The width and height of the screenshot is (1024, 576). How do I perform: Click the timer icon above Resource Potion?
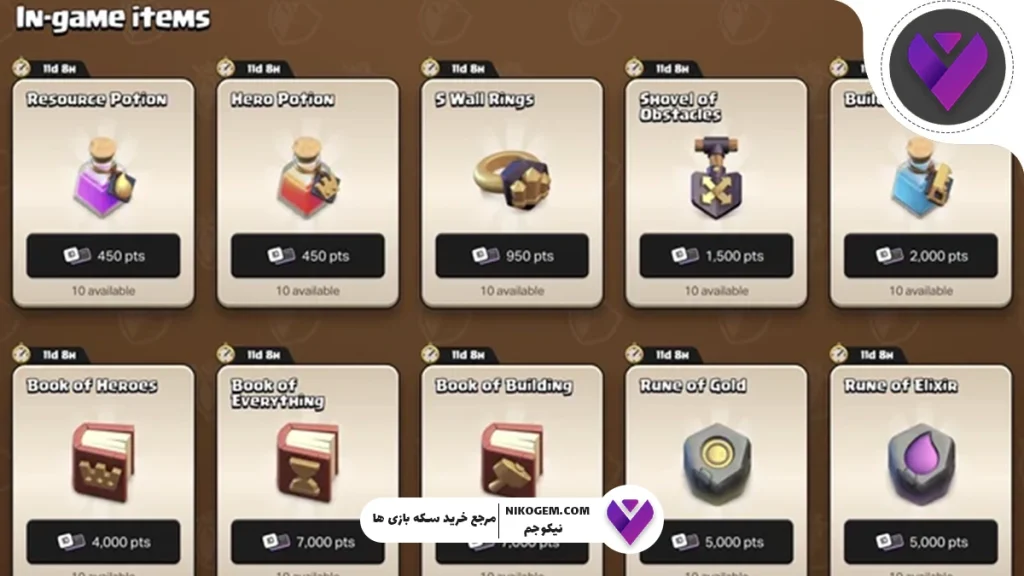pyautogui.click(x=21, y=67)
